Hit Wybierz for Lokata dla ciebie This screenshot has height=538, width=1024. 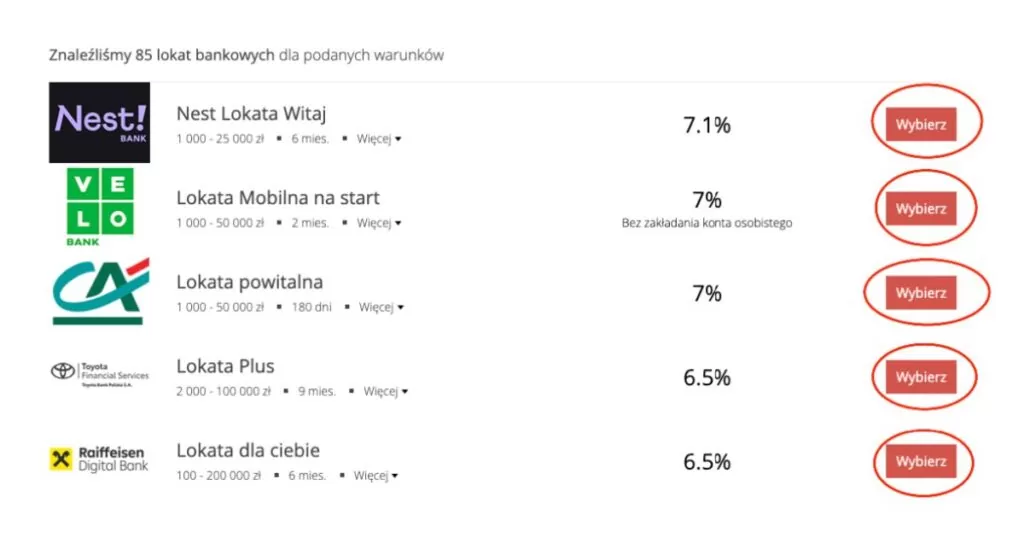click(x=920, y=462)
